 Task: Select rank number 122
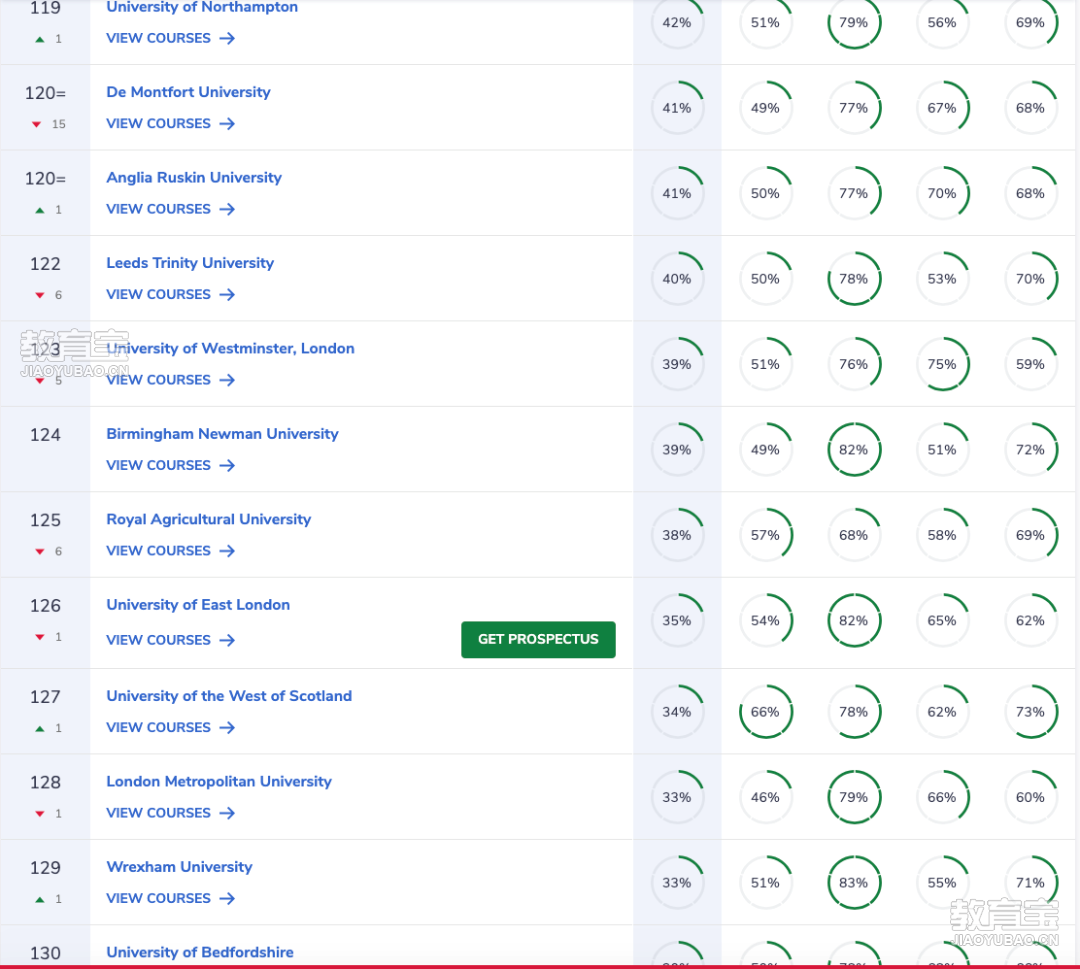[45, 264]
